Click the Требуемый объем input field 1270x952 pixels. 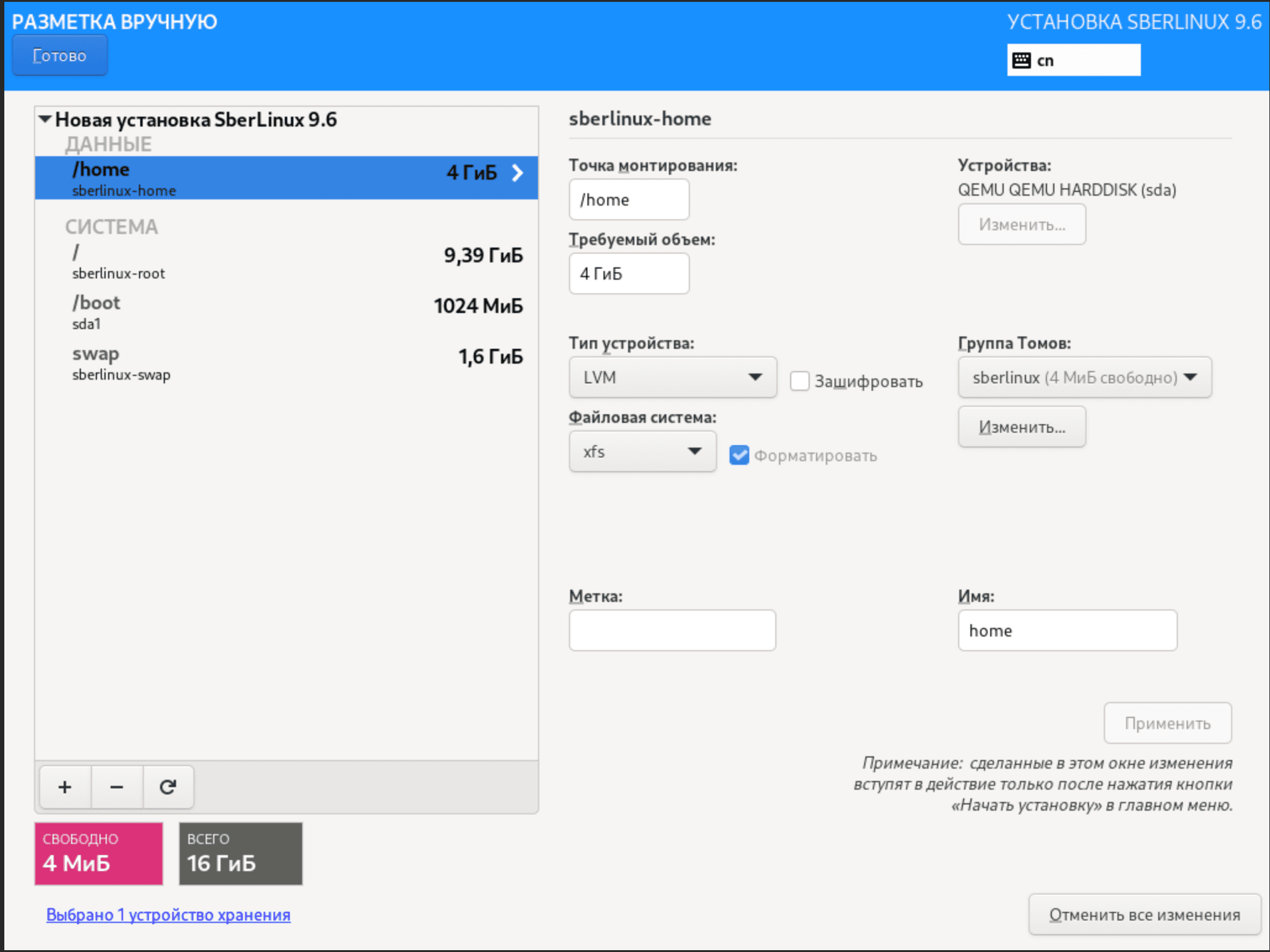tap(629, 273)
